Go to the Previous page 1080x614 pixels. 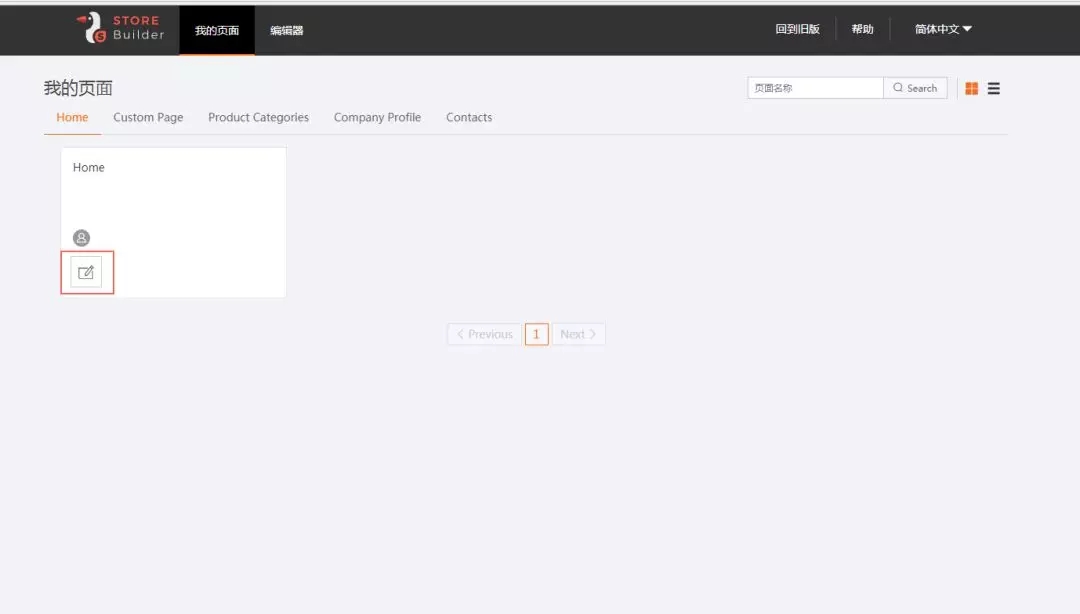click(x=484, y=334)
